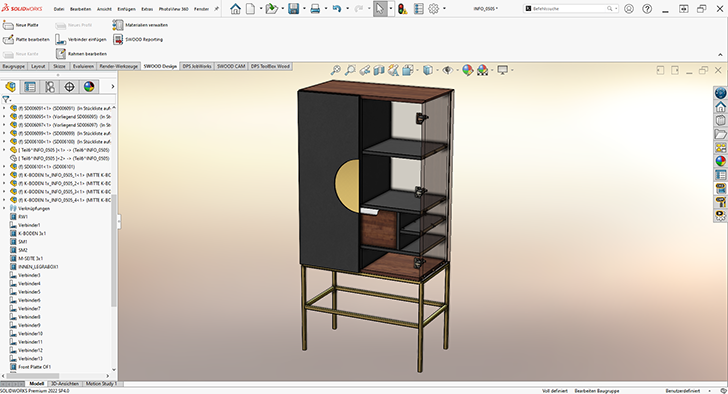This screenshot has width=728, height=394.
Task: Open the File Explorer folder icon in task pane
Action: [x=721, y=134]
